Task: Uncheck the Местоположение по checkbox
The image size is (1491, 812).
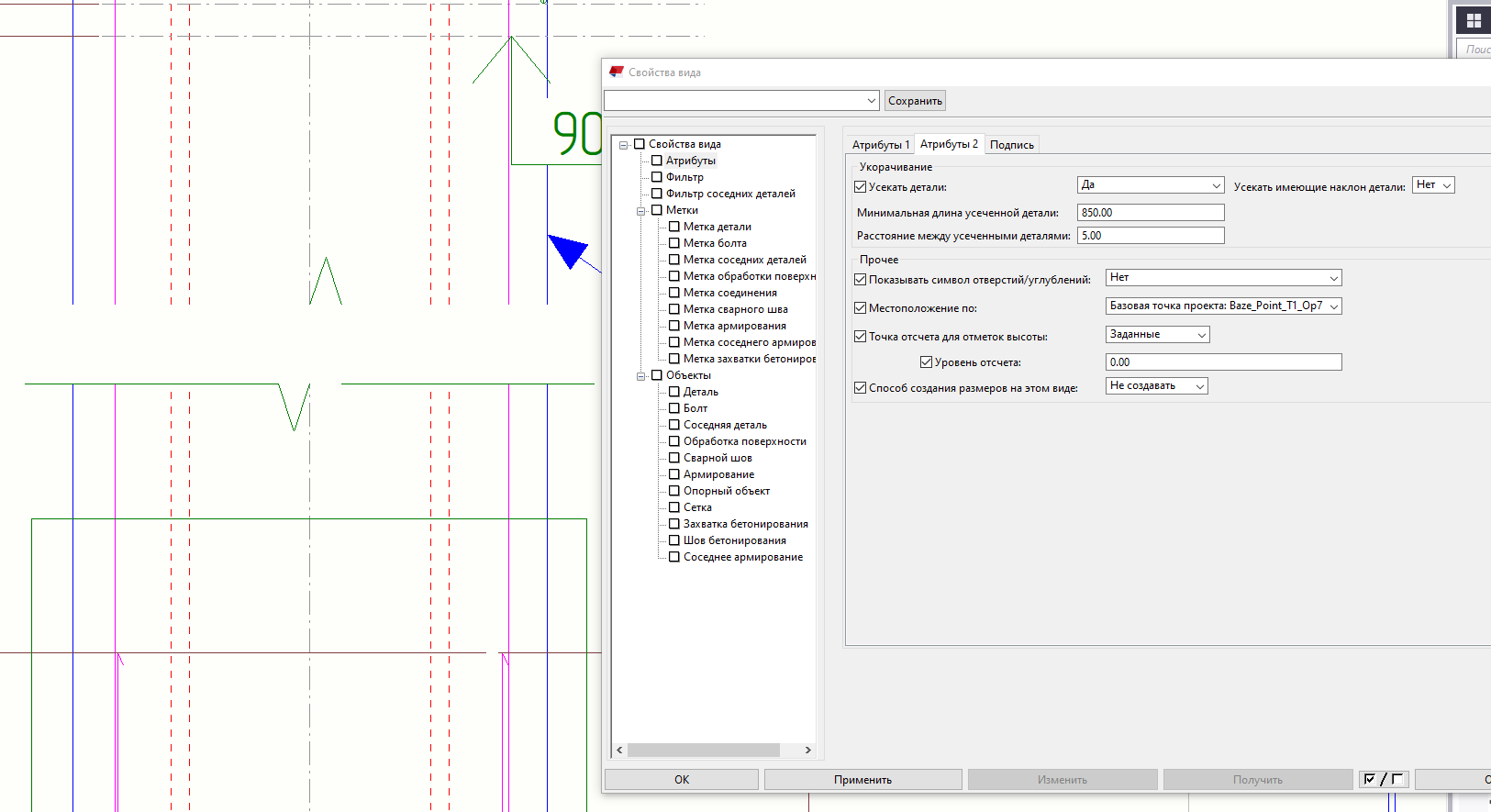Action: point(861,308)
